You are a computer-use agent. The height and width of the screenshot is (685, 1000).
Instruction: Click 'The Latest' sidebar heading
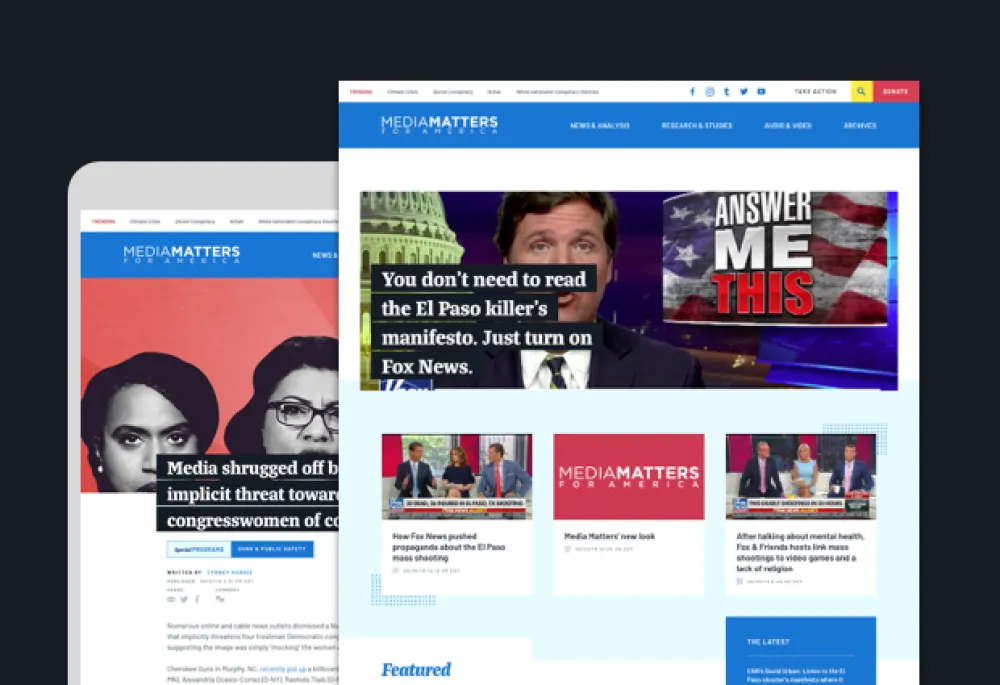768,642
